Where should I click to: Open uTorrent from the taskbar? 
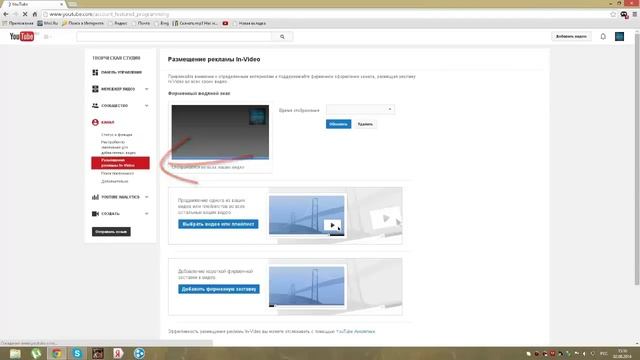tap(36, 353)
